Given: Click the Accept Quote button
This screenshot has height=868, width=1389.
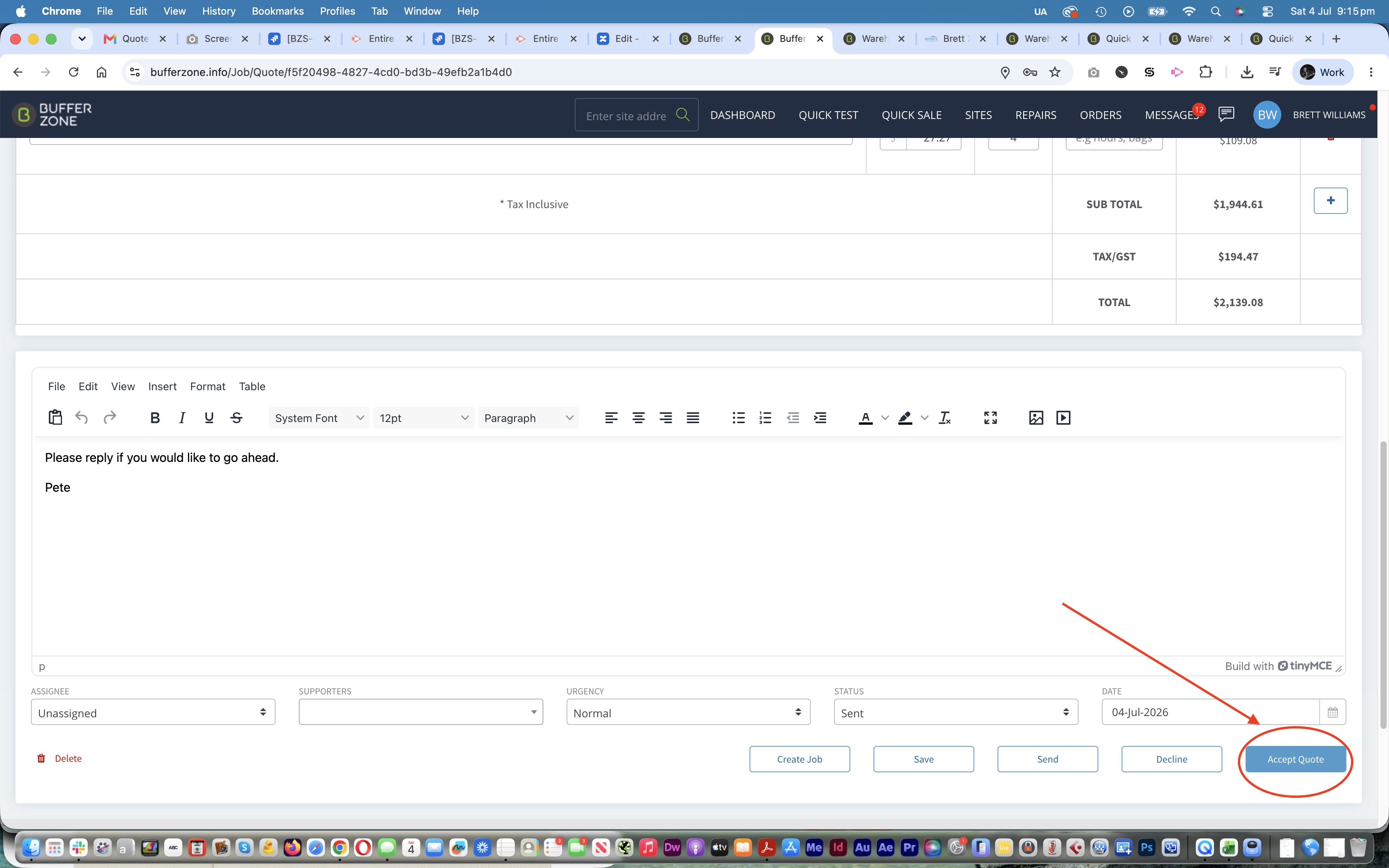Looking at the screenshot, I should 1296,759.
